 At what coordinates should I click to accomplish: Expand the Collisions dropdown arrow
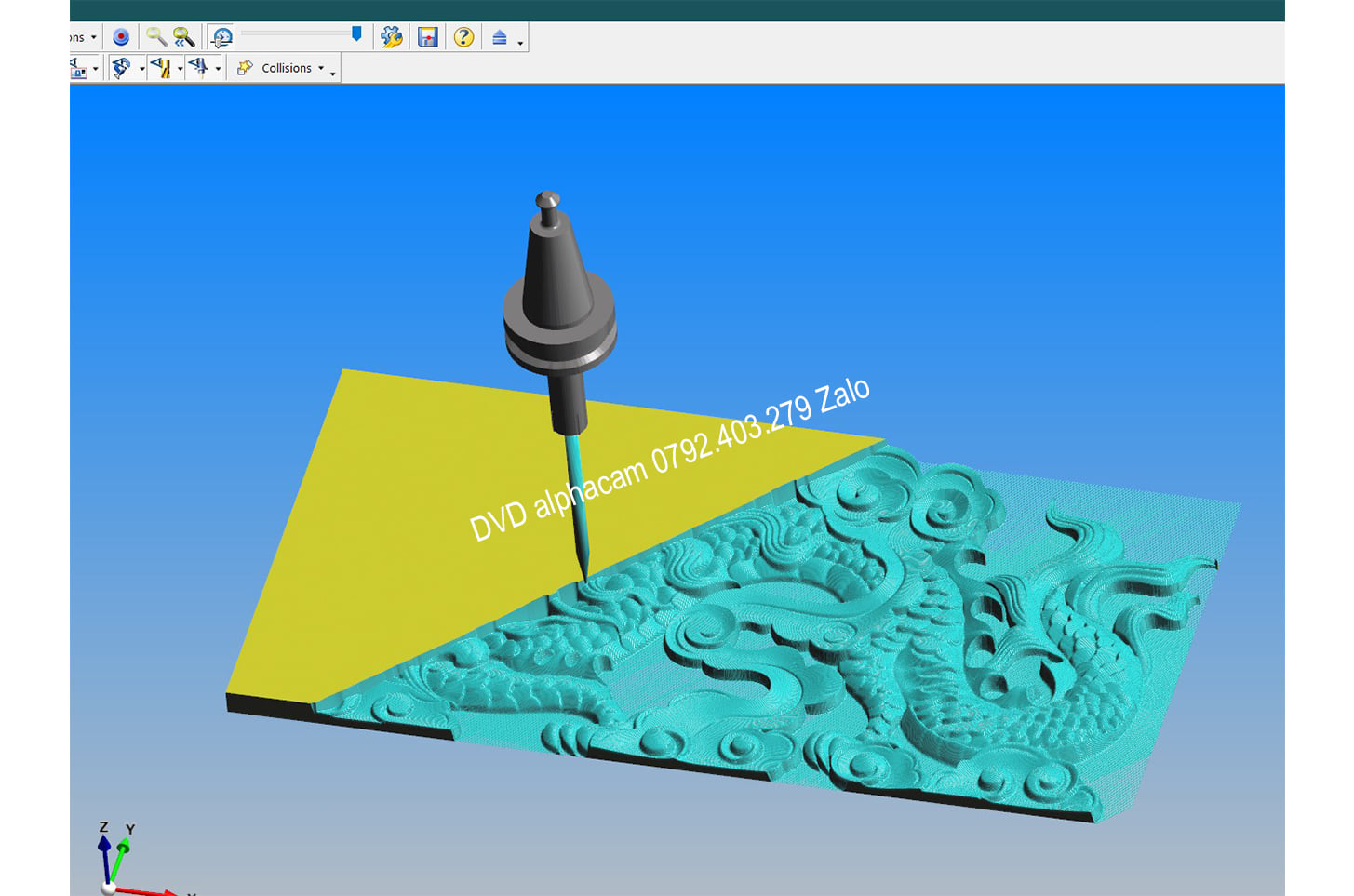[321, 68]
